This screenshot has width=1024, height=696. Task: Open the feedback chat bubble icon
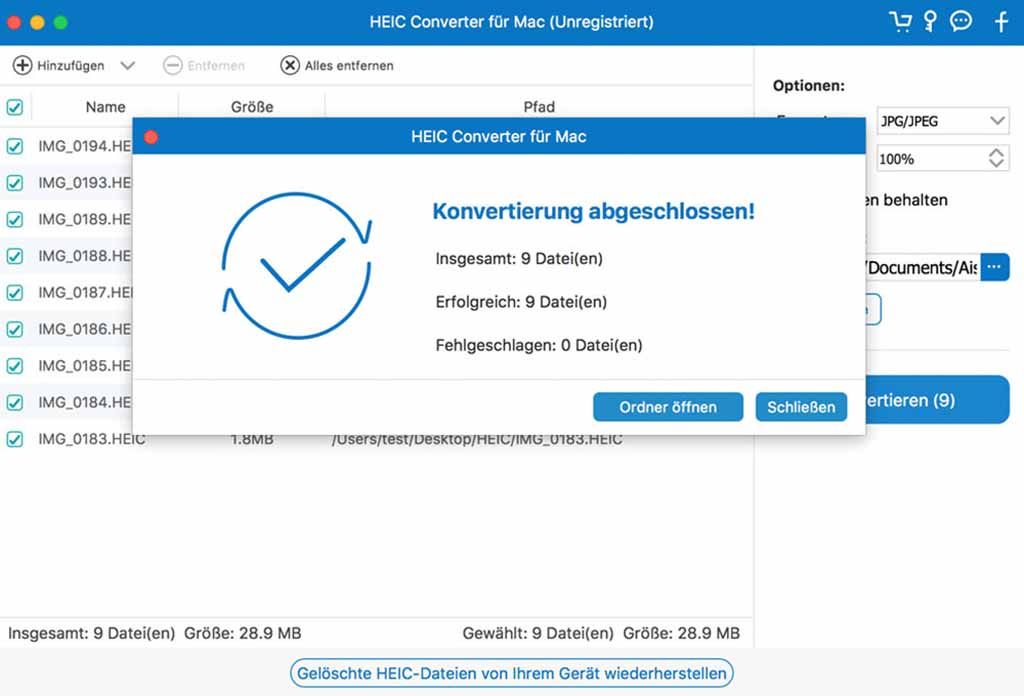(961, 20)
